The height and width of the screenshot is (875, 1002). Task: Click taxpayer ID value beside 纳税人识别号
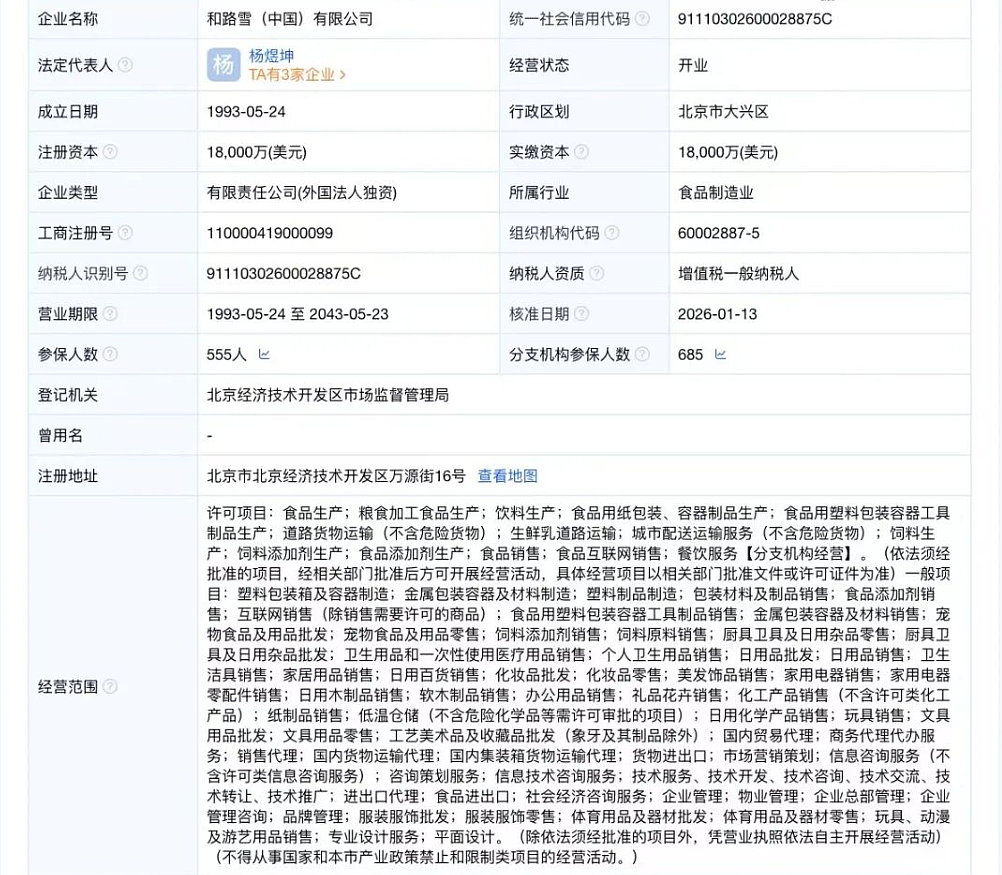click(284, 274)
